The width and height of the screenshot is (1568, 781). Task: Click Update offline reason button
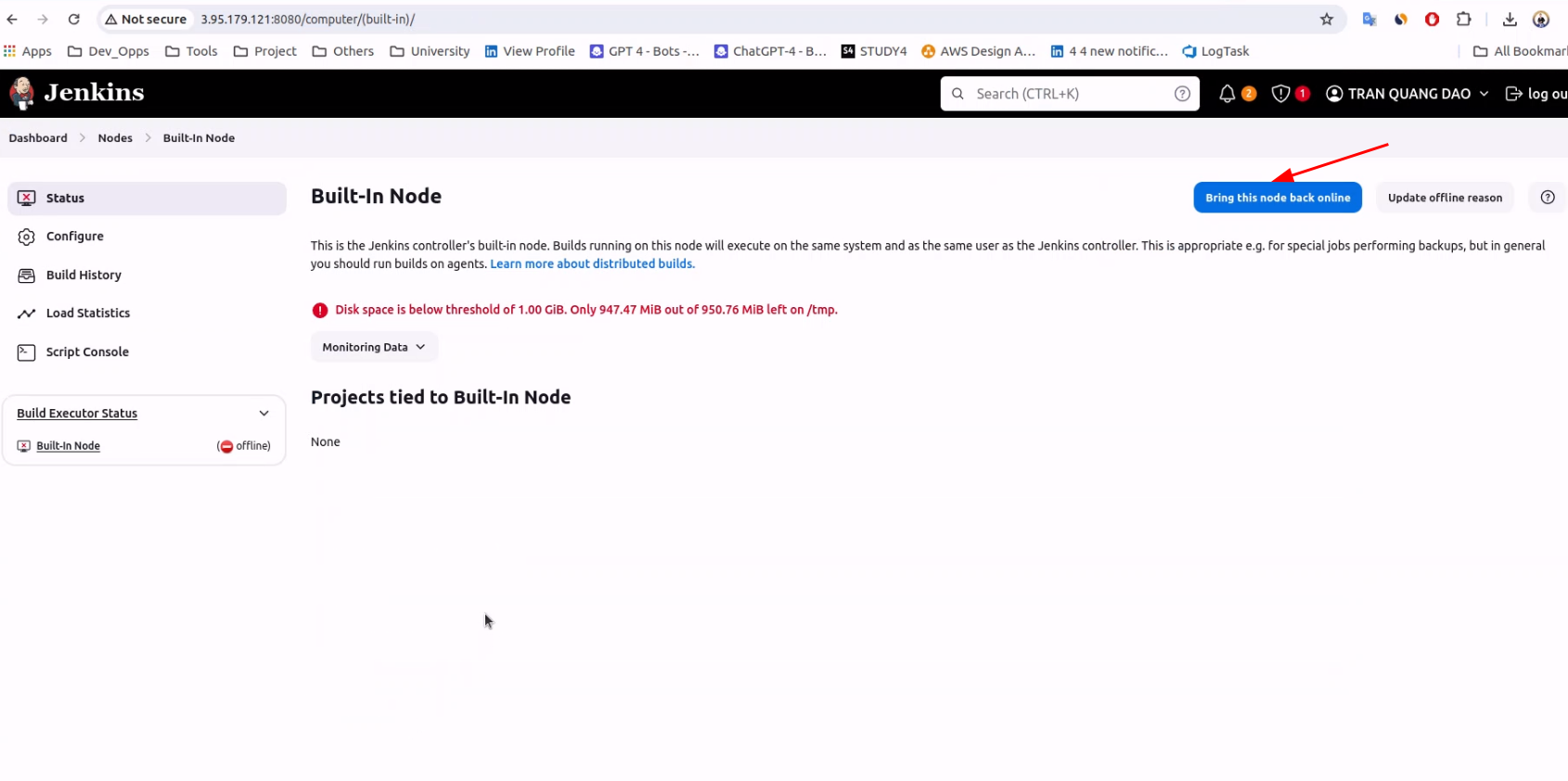click(x=1445, y=198)
